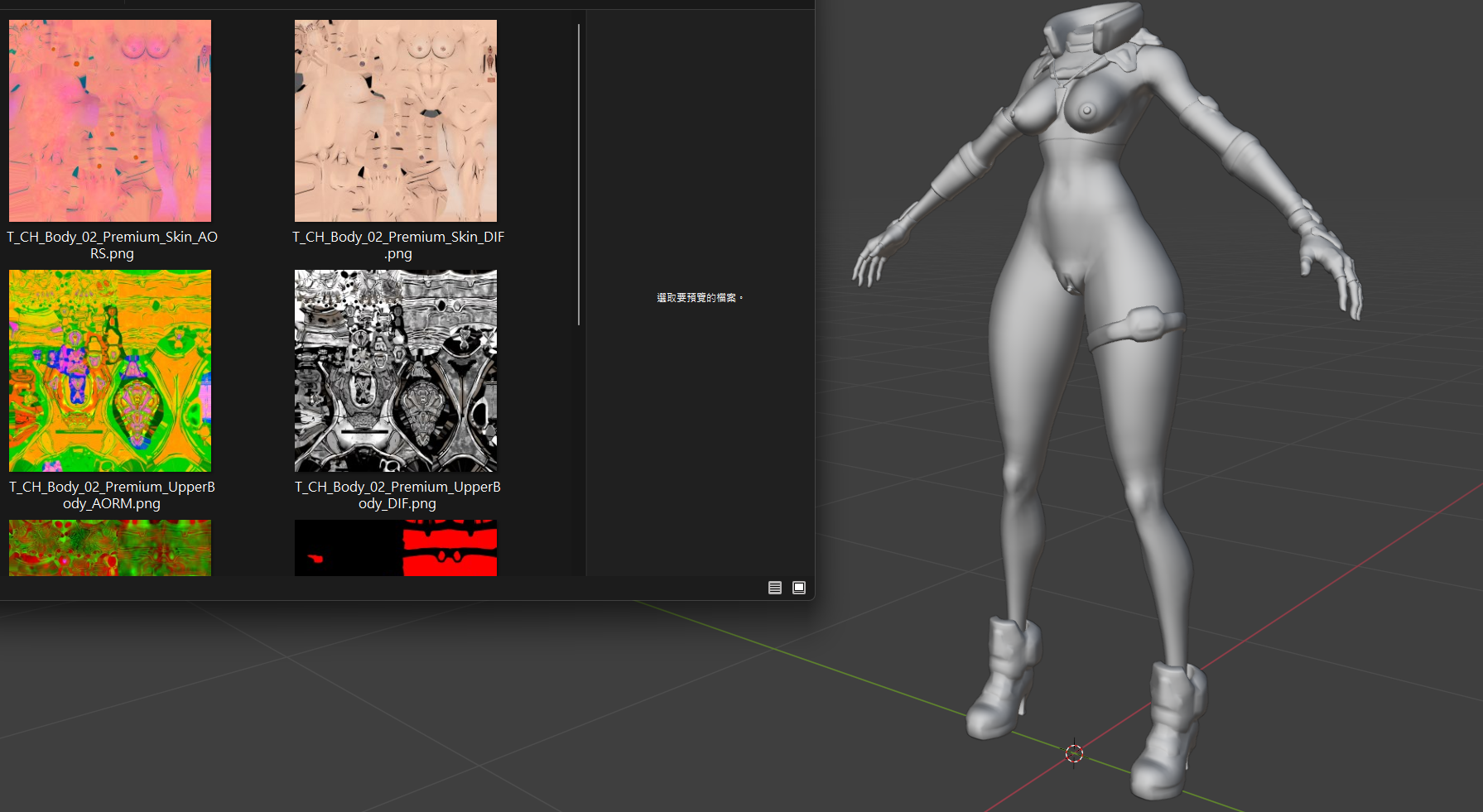Screen dimensions: 1483x812
Task: Select the T_CH_Body_02_Premium_UpperBody_AORM.png thumbnail
Action: 110,371
